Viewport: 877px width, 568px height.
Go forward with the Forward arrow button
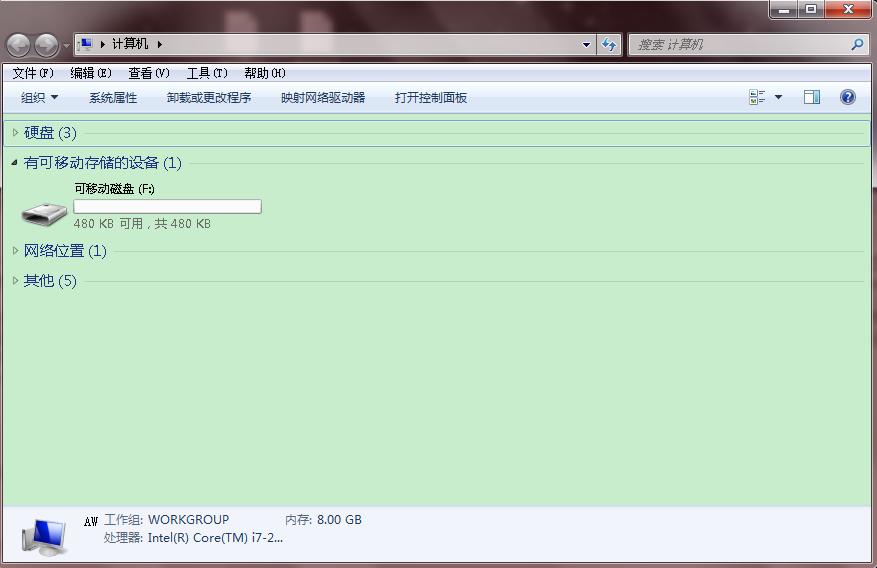click(x=46, y=45)
